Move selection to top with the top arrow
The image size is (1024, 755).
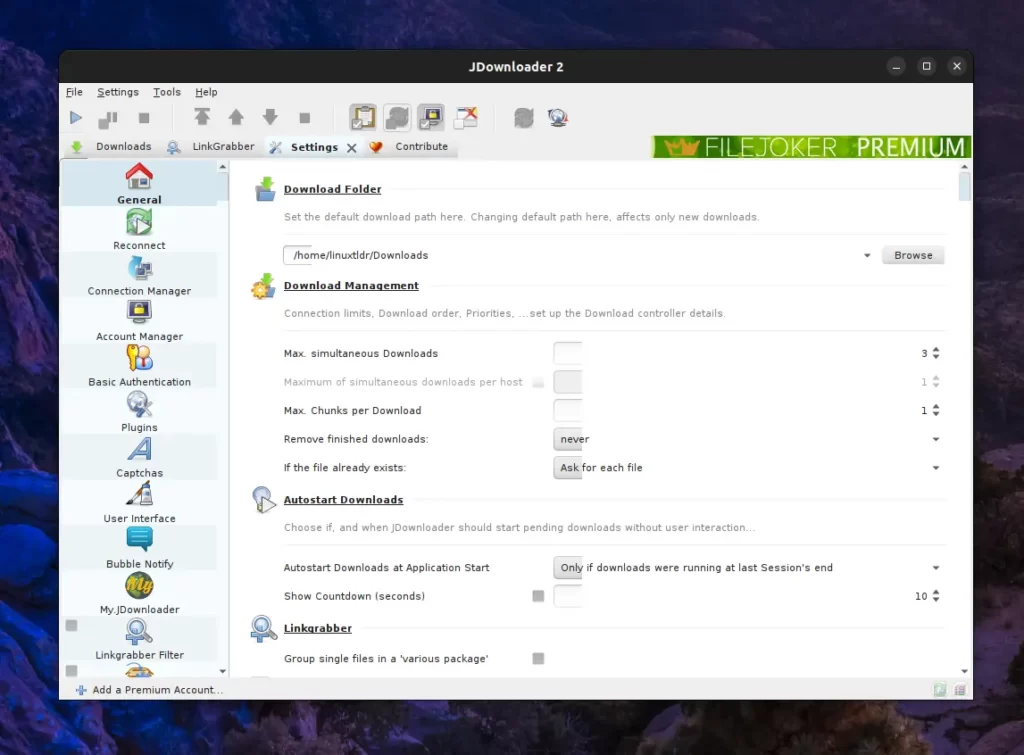point(202,117)
